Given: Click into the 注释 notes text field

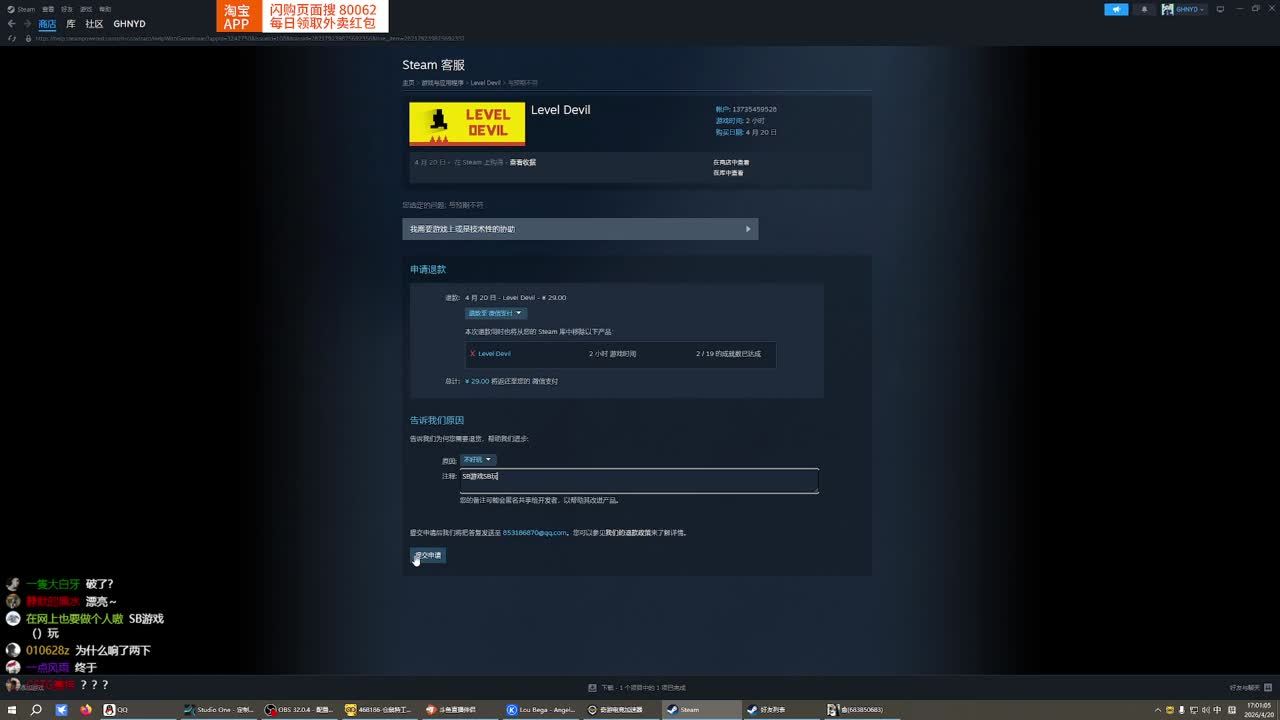Looking at the screenshot, I should 639,481.
